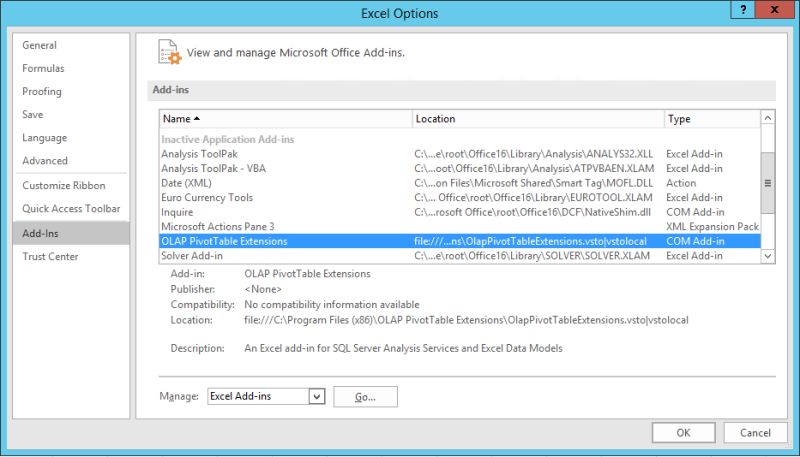Viewport: 800px width, 457px height.
Task: Click the SOLVER.XLAM location cell
Action: (532, 256)
